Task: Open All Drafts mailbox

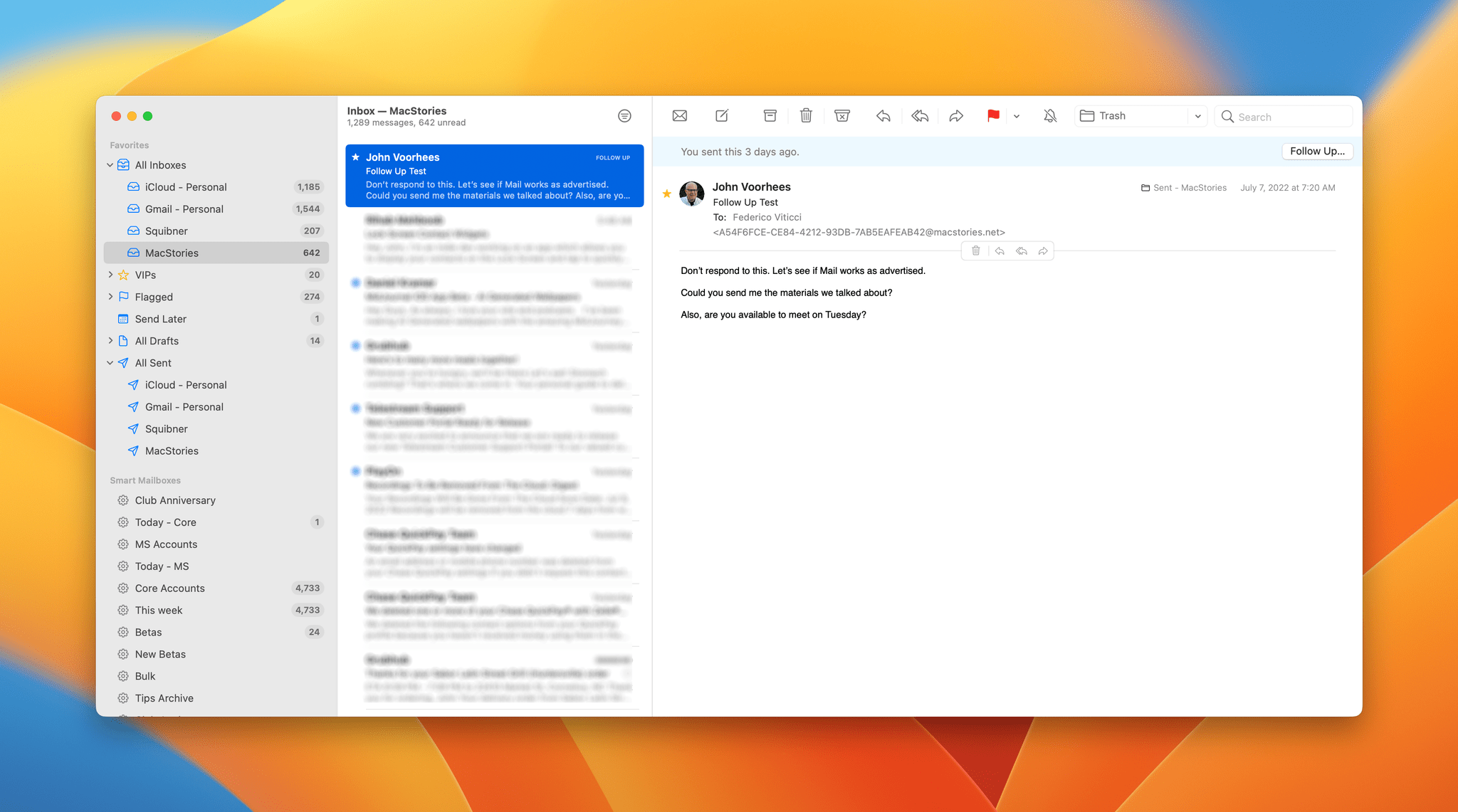Action: (216, 341)
